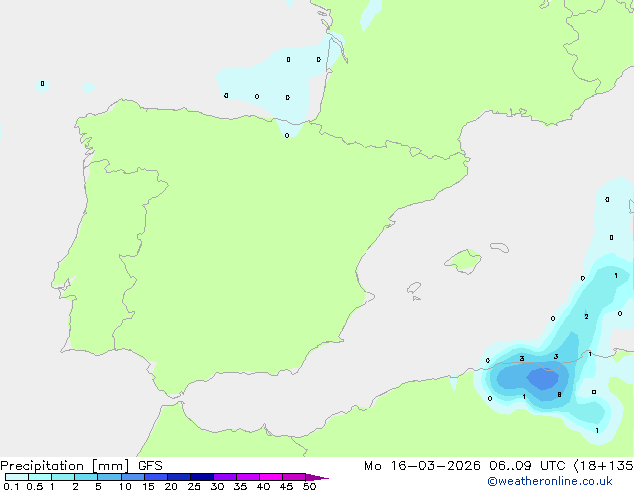Pick the 40–45 mm magenta legend swatch
The height and width of the screenshot is (490, 634).
271,477
